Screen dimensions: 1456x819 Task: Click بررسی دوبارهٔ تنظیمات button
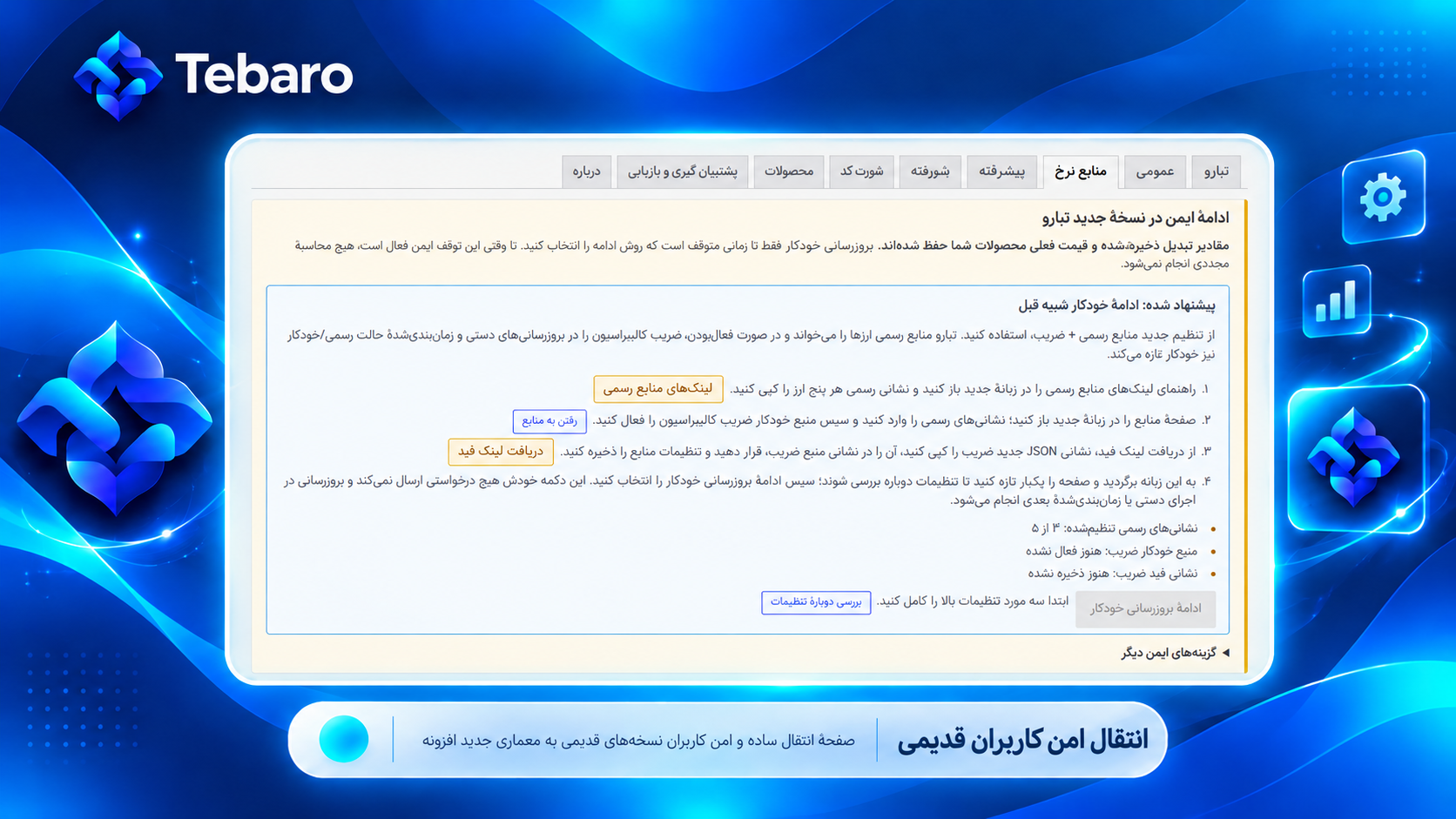(816, 602)
